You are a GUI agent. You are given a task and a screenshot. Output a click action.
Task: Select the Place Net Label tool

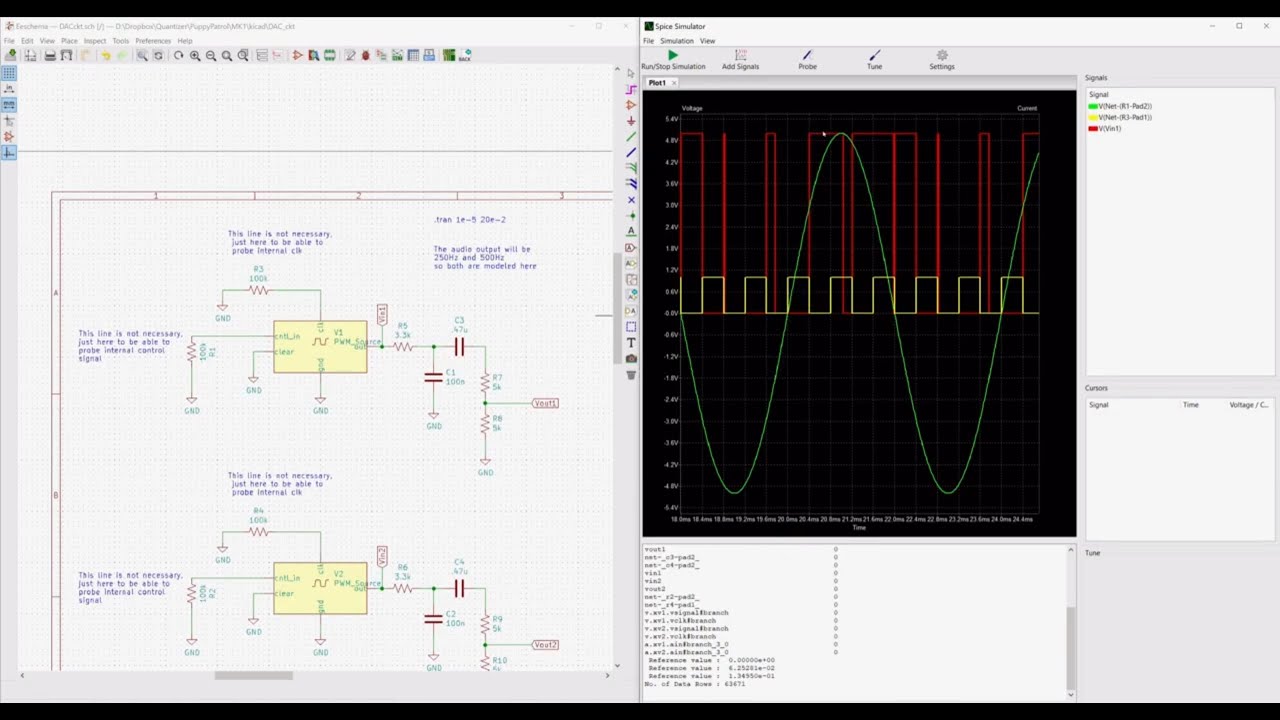coord(630,232)
